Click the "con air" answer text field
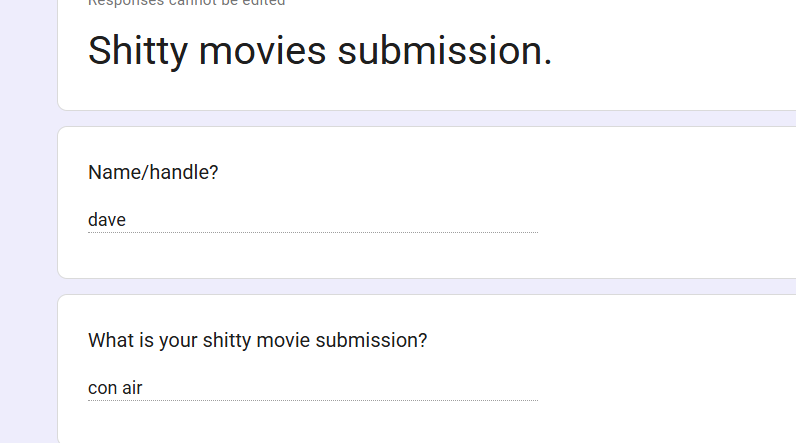Image resolution: width=796 pixels, height=443 pixels. tap(313, 388)
